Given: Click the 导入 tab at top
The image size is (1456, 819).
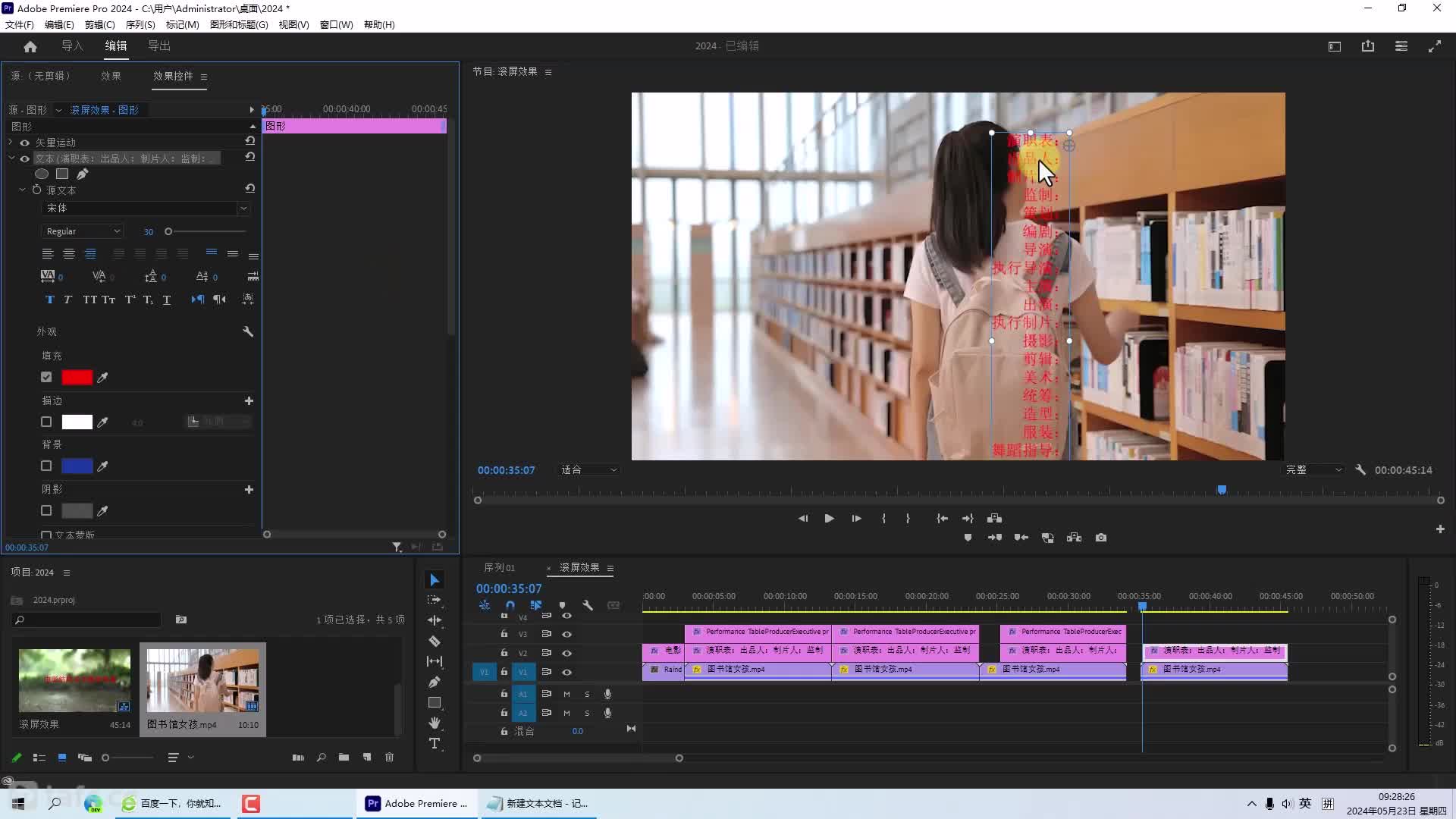Looking at the screenshot, I should point(72,46).
